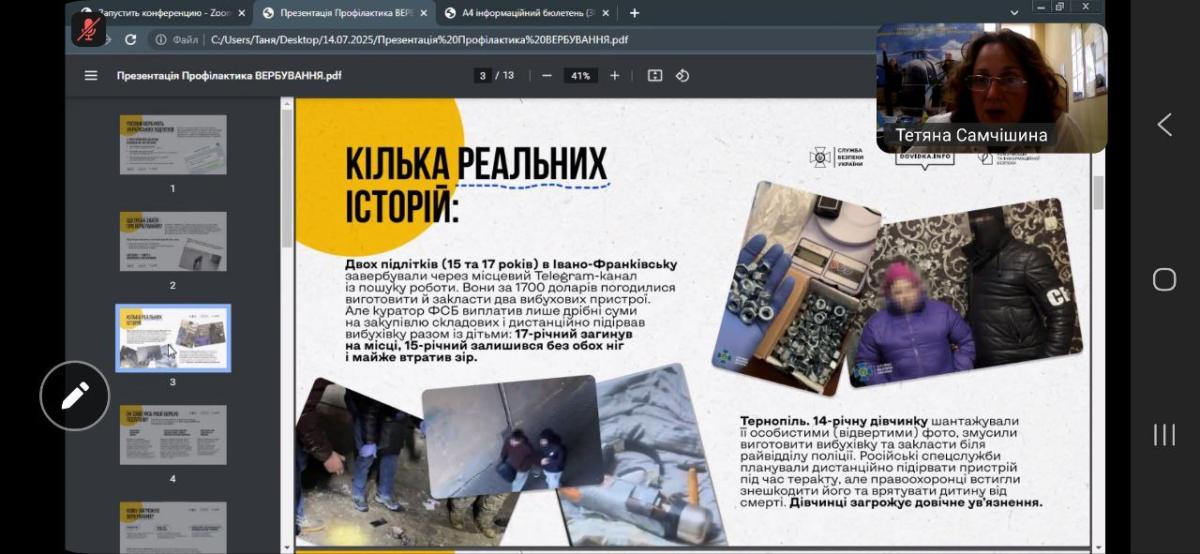Click the fit to page icon
This screenshot has height=554, width=1200.
pyautogui.click(x=655, y=76)
